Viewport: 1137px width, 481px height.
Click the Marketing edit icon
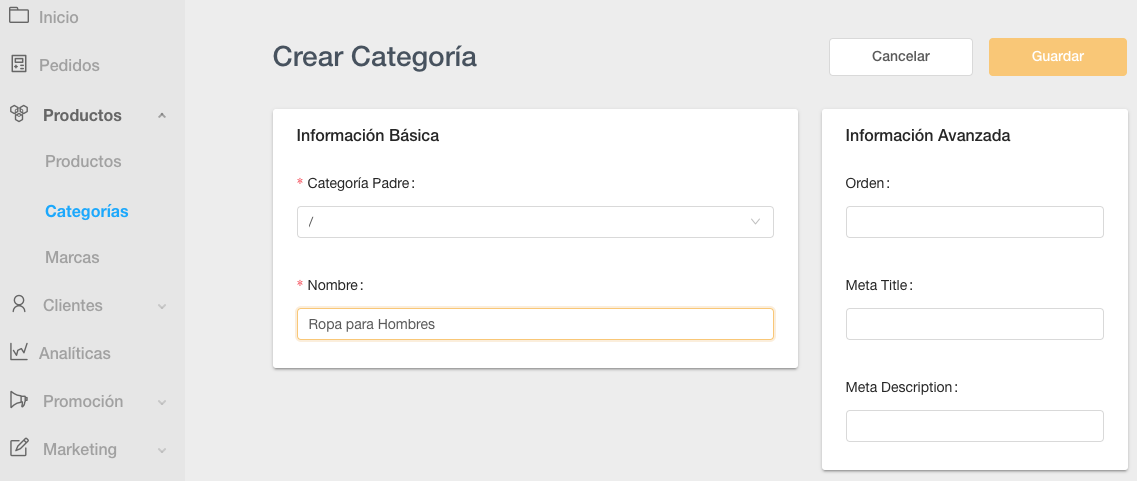(18, 448)
